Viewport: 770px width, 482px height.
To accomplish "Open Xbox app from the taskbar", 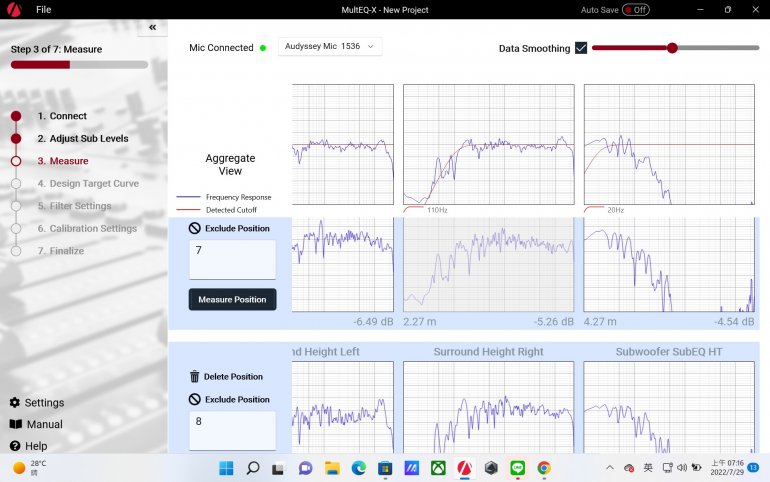I will point(438,468).
